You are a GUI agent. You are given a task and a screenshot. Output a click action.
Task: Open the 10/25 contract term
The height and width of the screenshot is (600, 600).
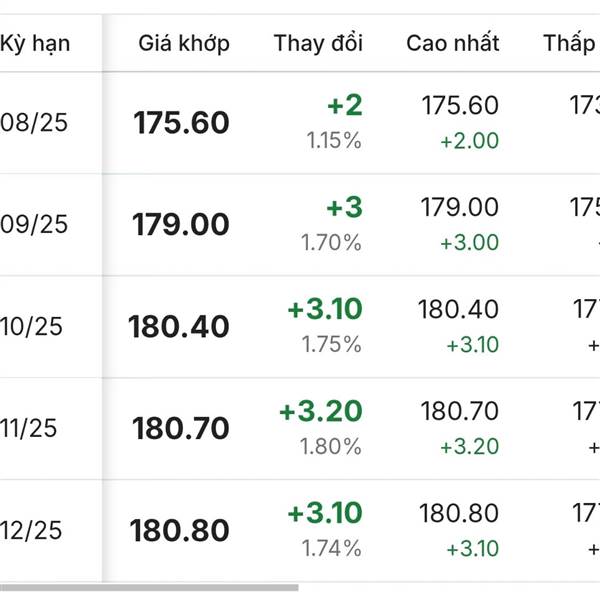coord(31,327)
